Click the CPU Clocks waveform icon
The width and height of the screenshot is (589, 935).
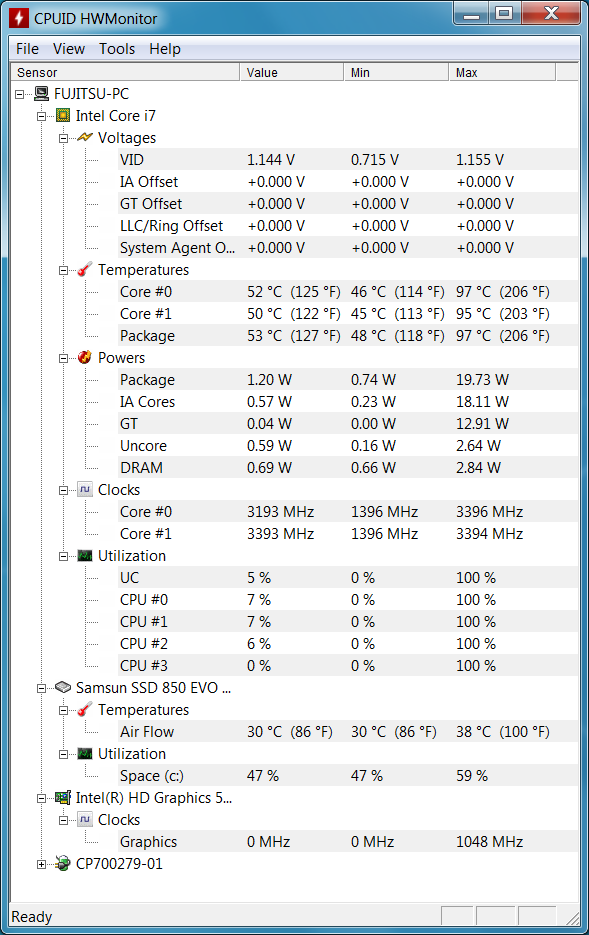pos(85,490)
